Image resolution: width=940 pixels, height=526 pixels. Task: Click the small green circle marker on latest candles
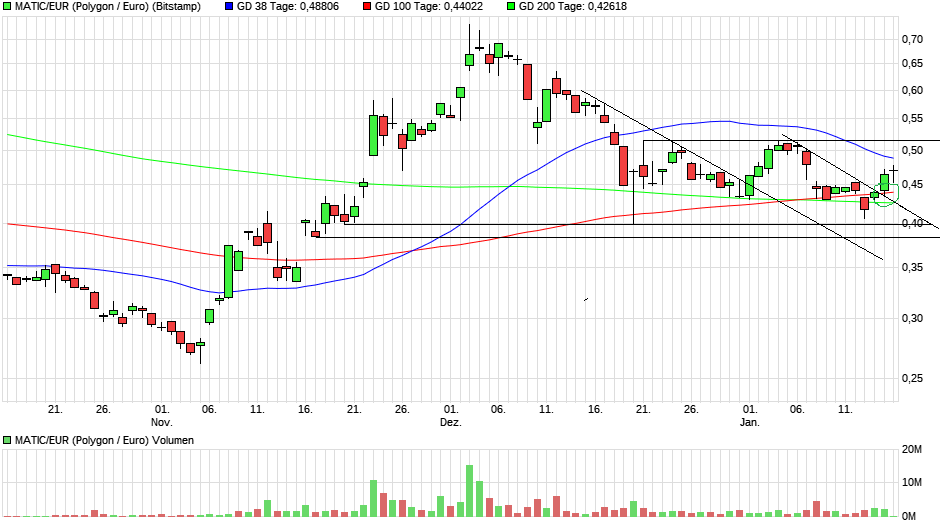(x=885, y=196)
